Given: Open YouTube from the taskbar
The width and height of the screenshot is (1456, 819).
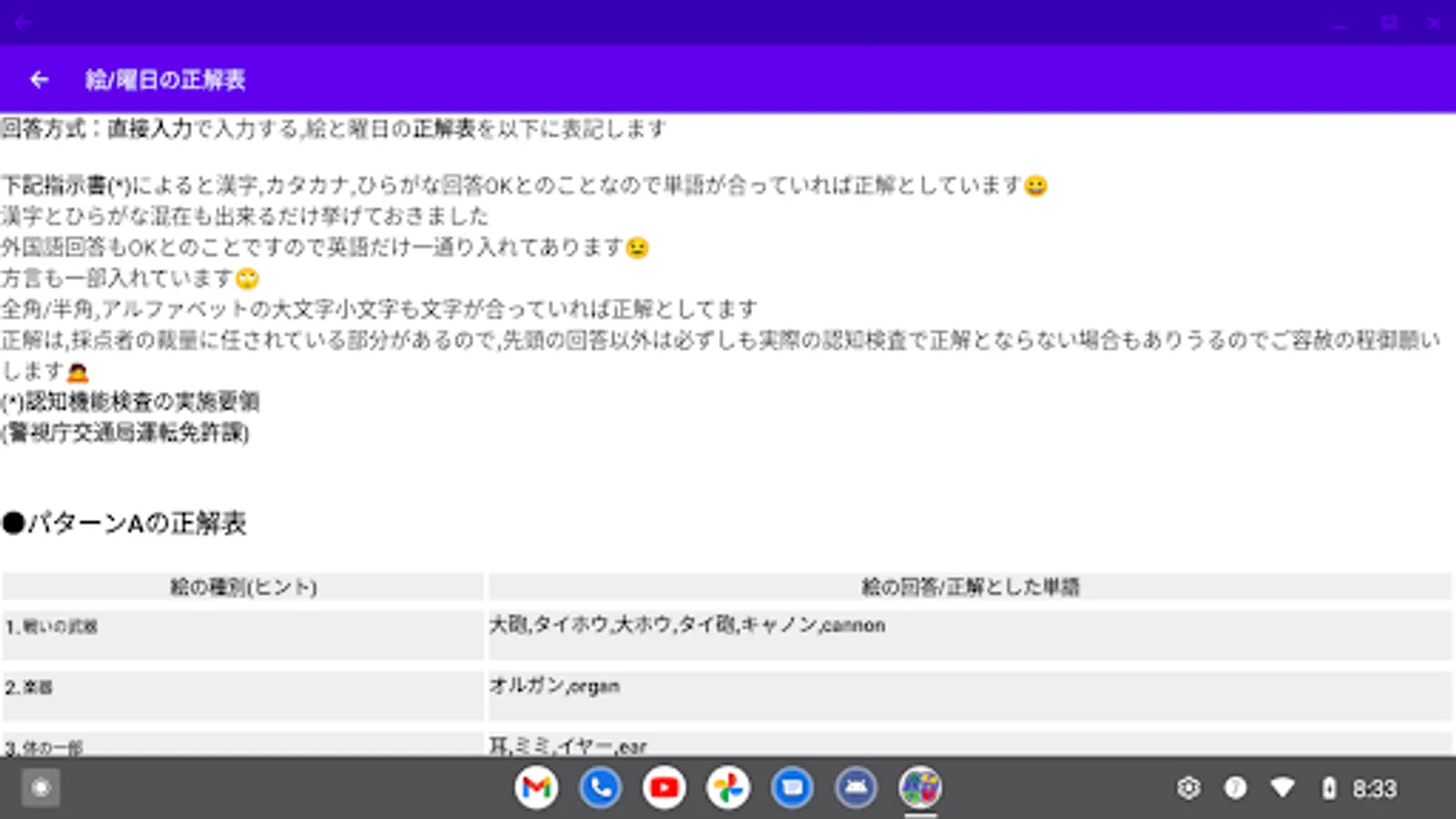Looking at the screenshot, I should click(664, 788).
